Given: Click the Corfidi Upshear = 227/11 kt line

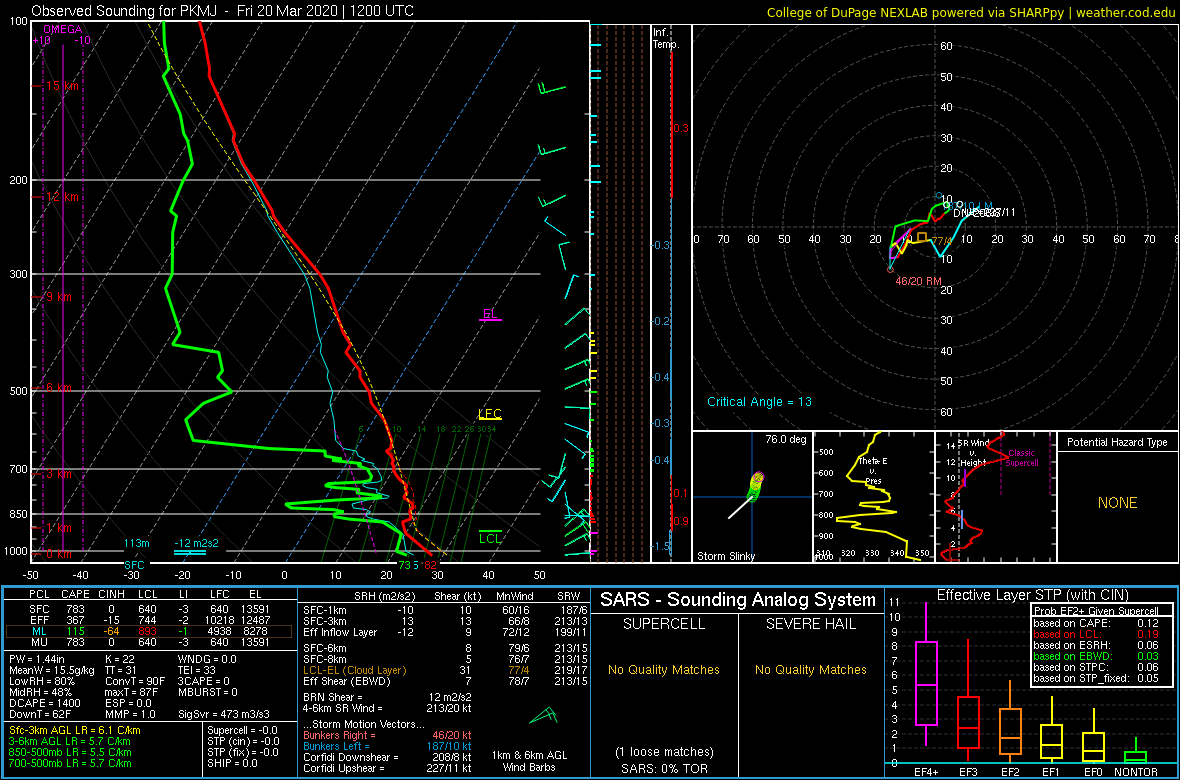Looking at the screenshot, I should click(x=386, y=769).
